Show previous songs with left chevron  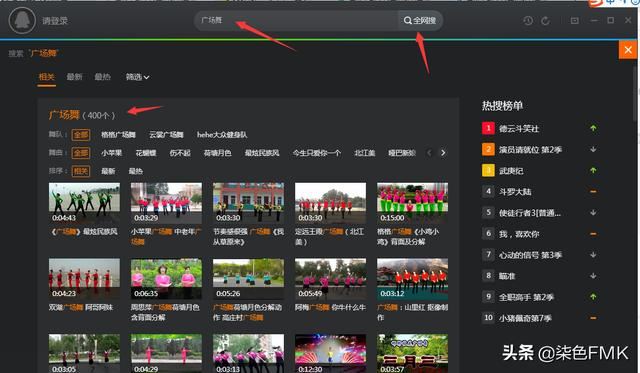click(429, 153)
